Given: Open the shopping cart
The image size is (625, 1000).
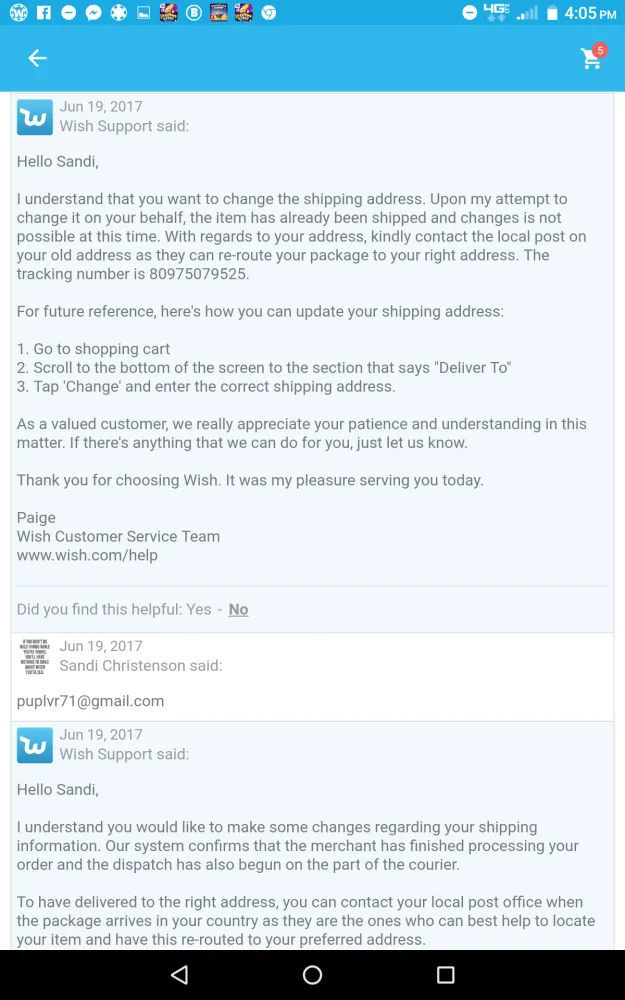Looking at the screenshot, I should pos(591,60).
